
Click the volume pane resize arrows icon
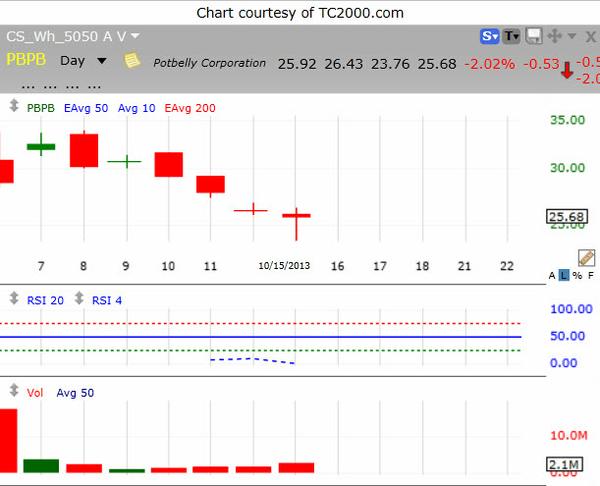[x=14, y=390]
